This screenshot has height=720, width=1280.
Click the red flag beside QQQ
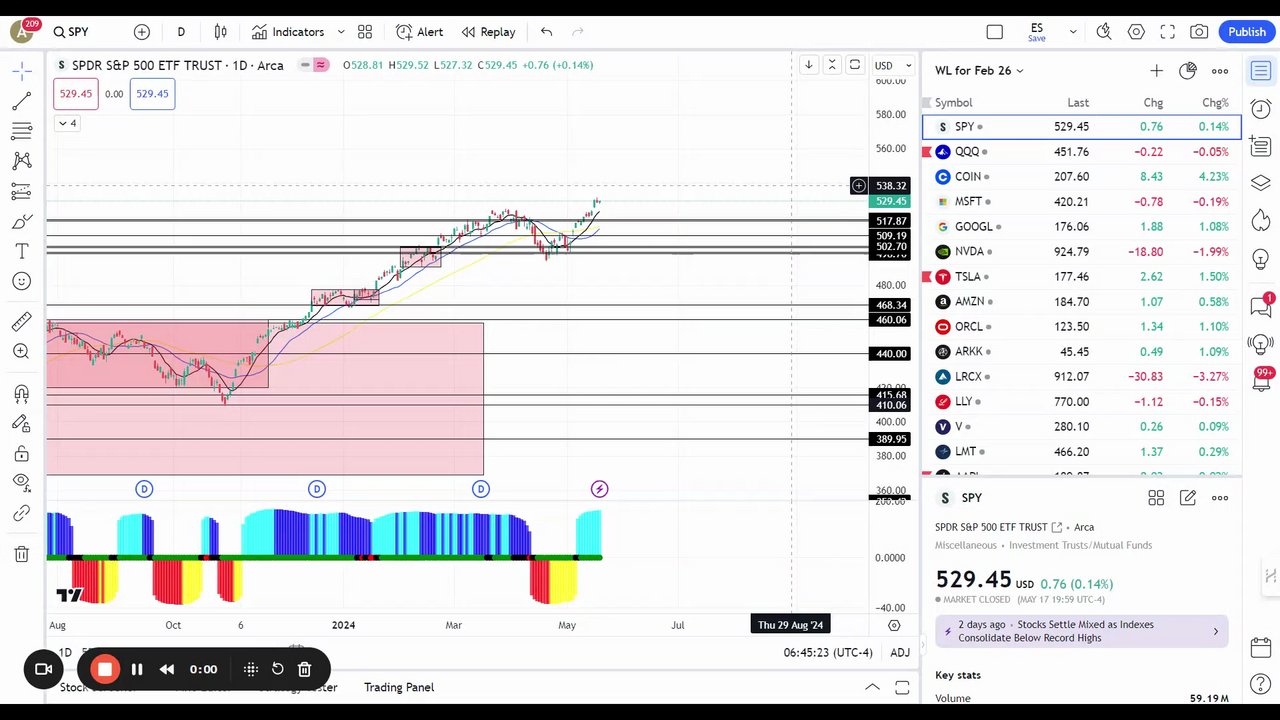click(926, 152)
